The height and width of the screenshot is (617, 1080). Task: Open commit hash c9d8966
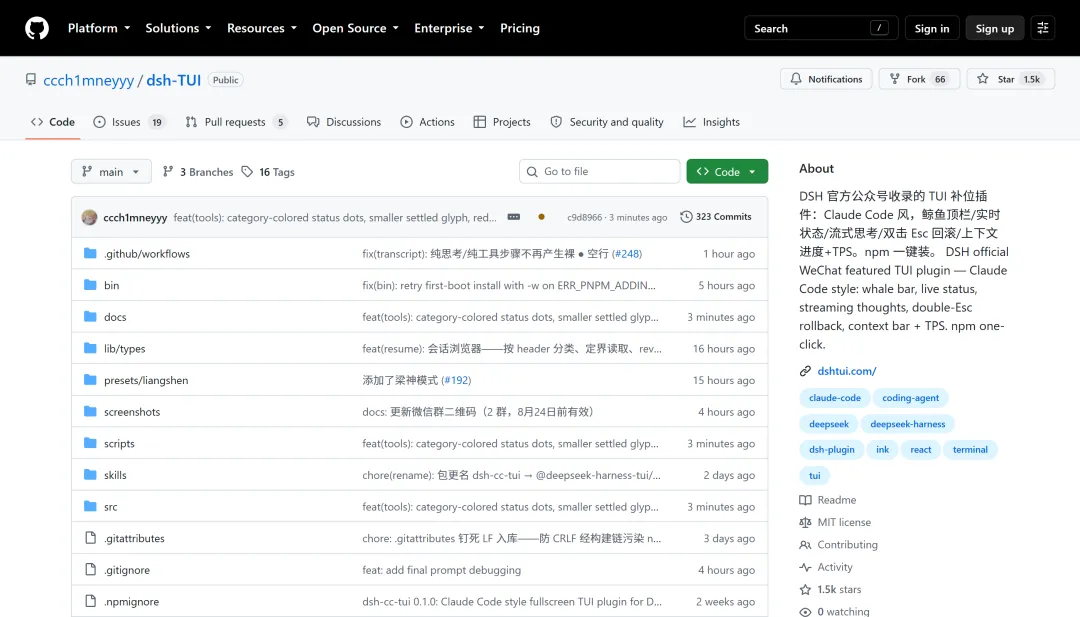point(584,218)
